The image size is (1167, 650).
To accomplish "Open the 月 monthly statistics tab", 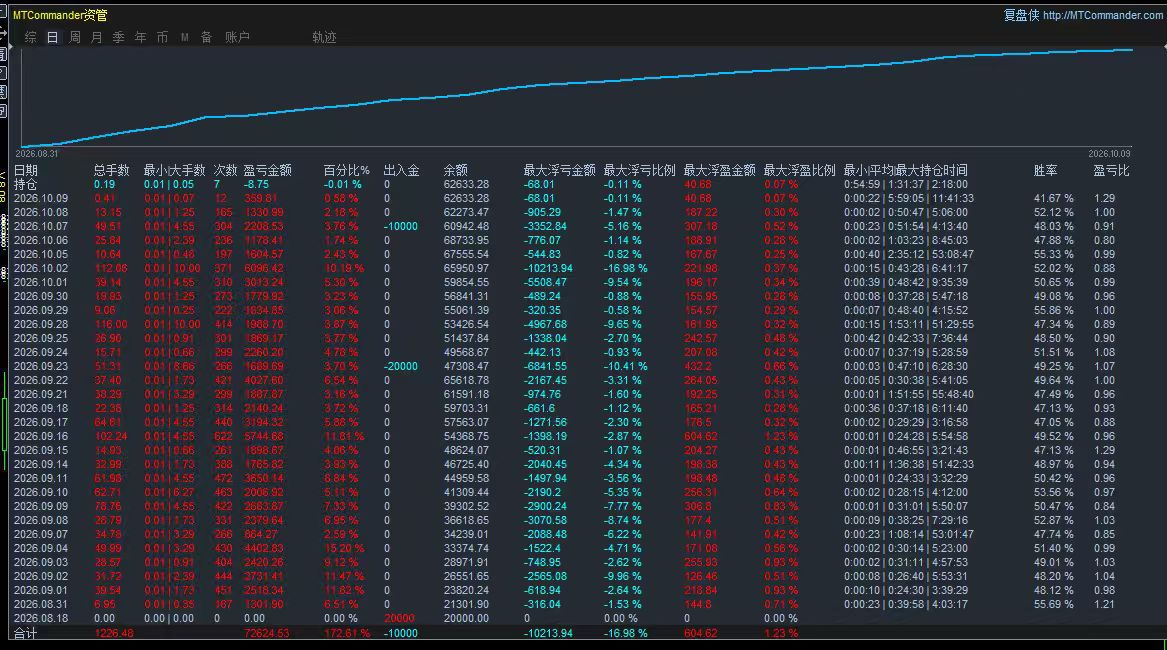I will point(97,37).
